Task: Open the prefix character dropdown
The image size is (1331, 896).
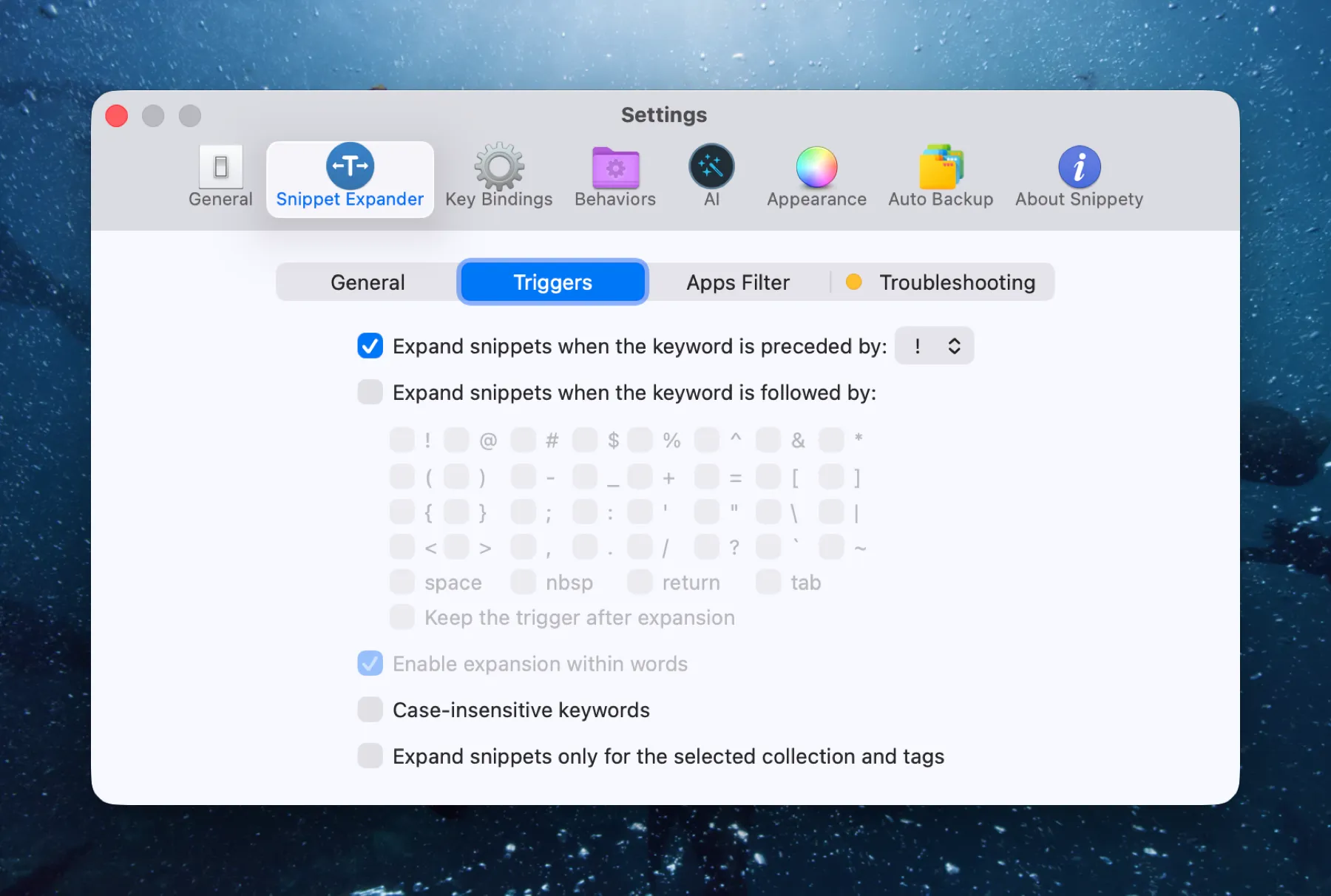Action: tap(934, 345)
